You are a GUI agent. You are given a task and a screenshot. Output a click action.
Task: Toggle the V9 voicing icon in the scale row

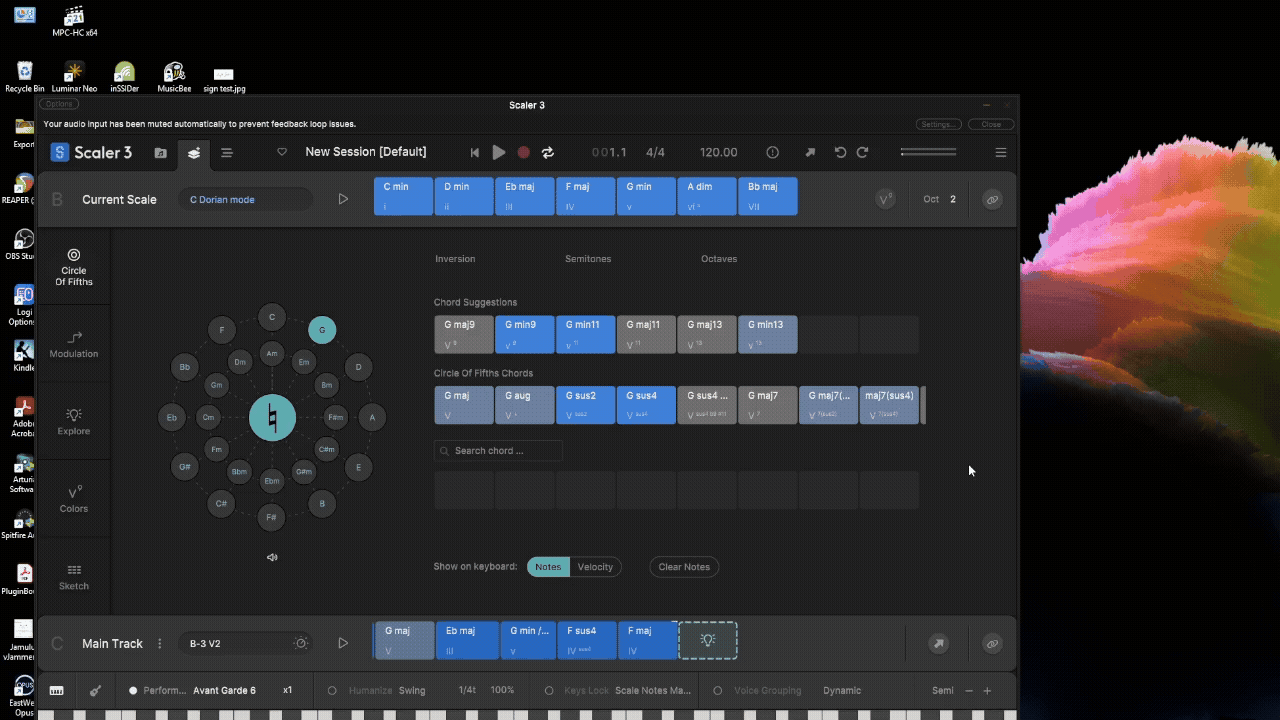tap(885, 199)
